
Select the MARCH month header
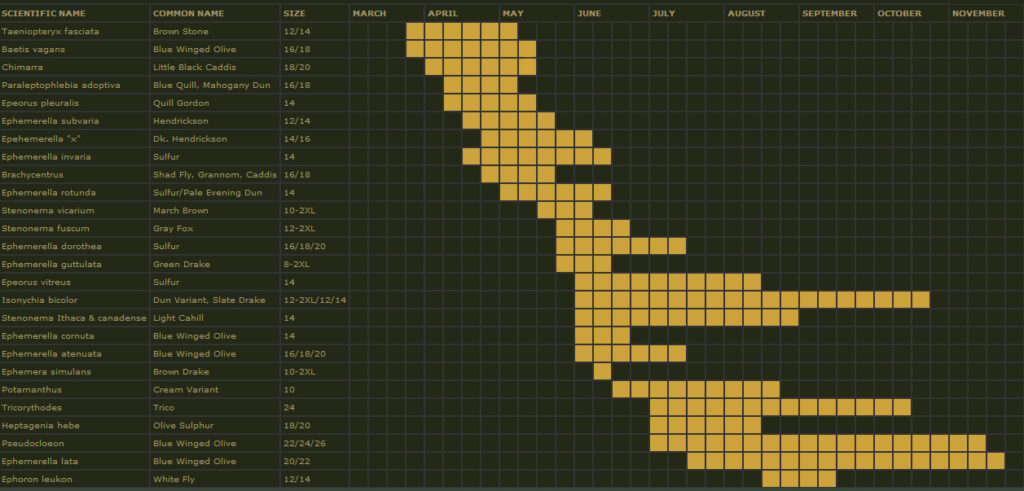tap(369, 13)
